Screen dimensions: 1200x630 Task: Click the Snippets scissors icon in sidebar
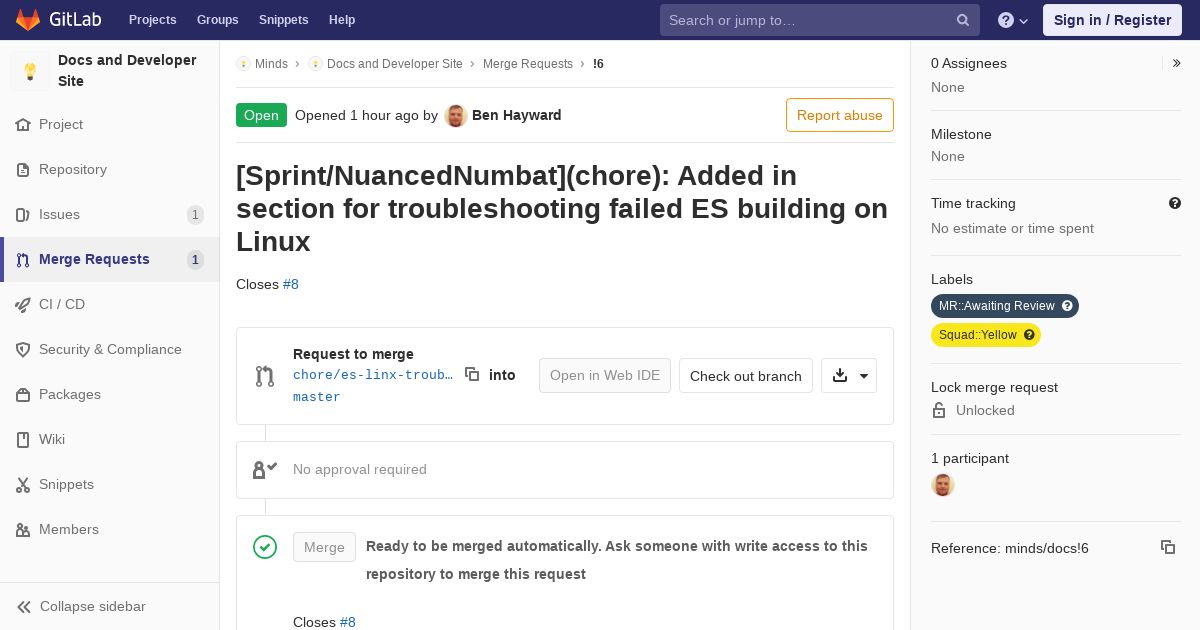click(23, 485)
